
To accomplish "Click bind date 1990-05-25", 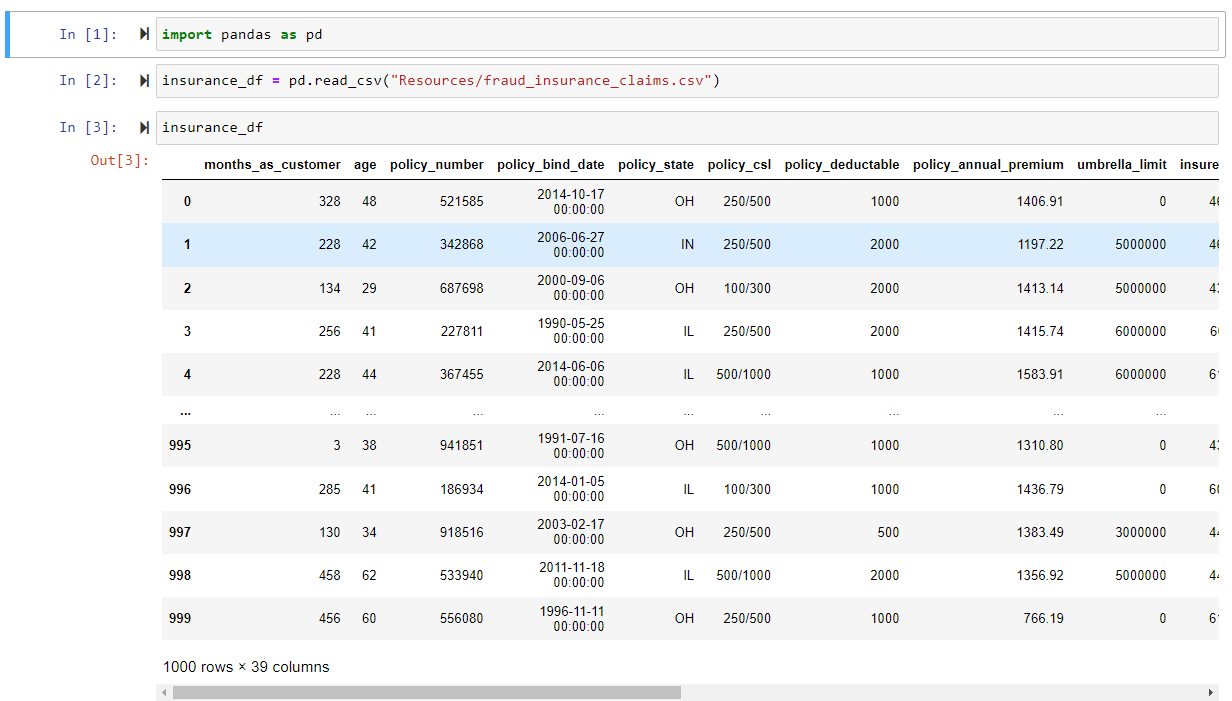I will click(571, 324).
